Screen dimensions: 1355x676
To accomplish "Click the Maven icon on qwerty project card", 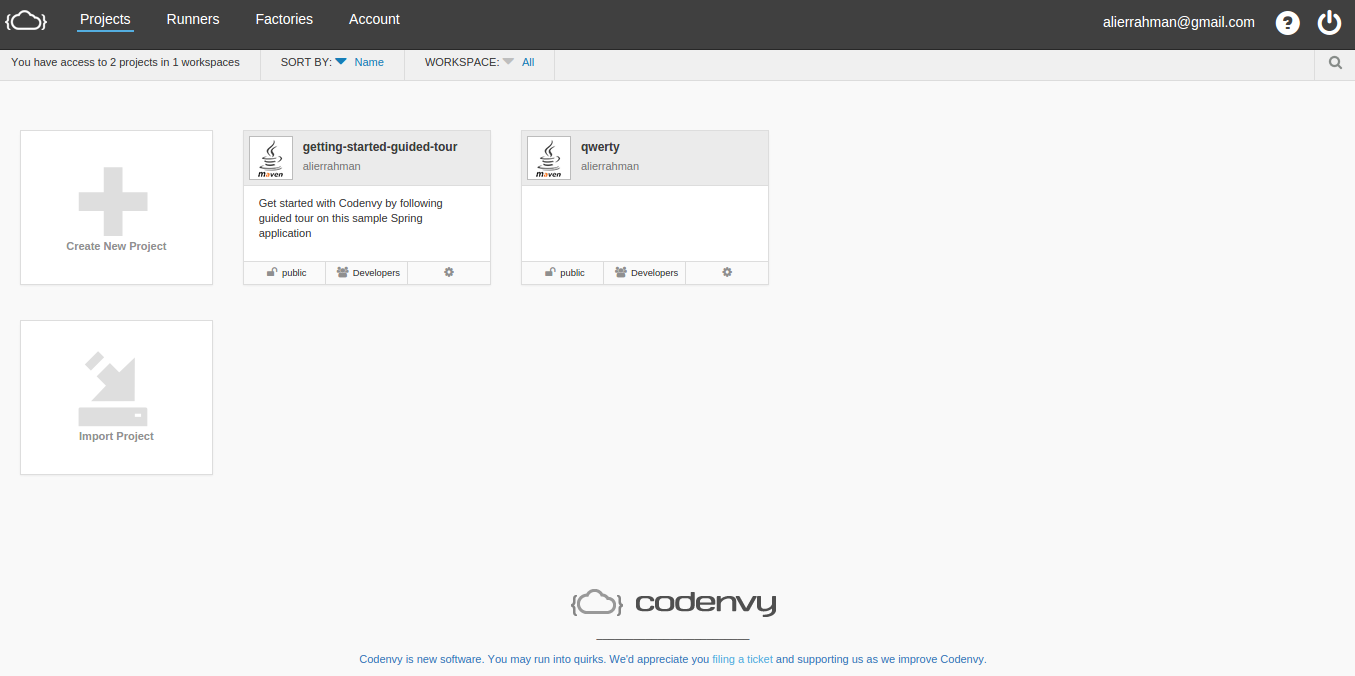I will pos(548,157).
